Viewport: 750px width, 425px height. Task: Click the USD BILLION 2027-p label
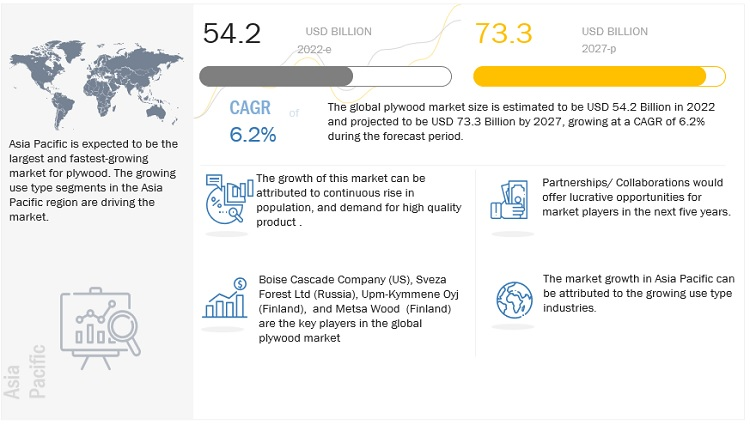pyautogui.click(x=615, y=40)
